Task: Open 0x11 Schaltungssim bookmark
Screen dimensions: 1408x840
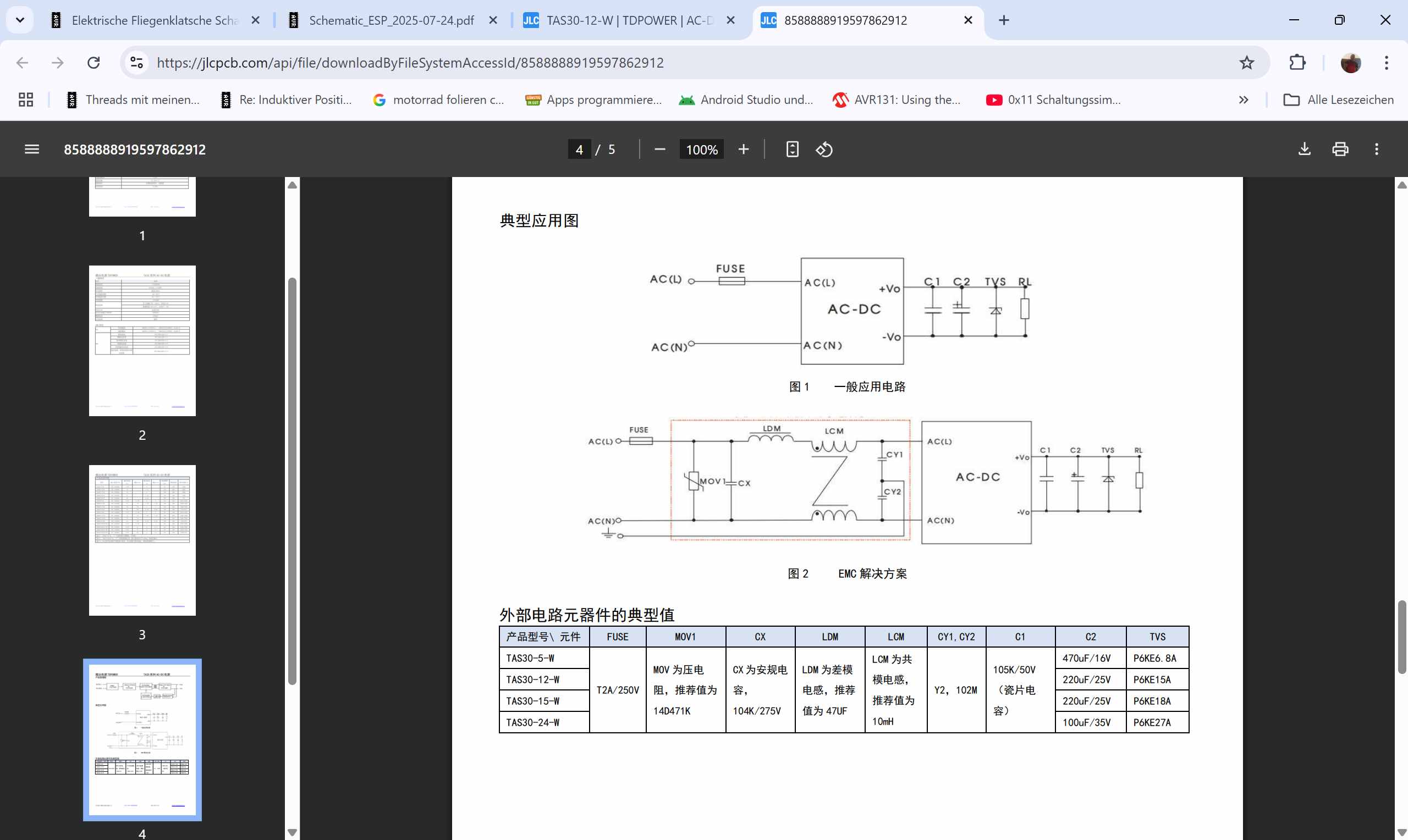Action: tap(1054, 100)
